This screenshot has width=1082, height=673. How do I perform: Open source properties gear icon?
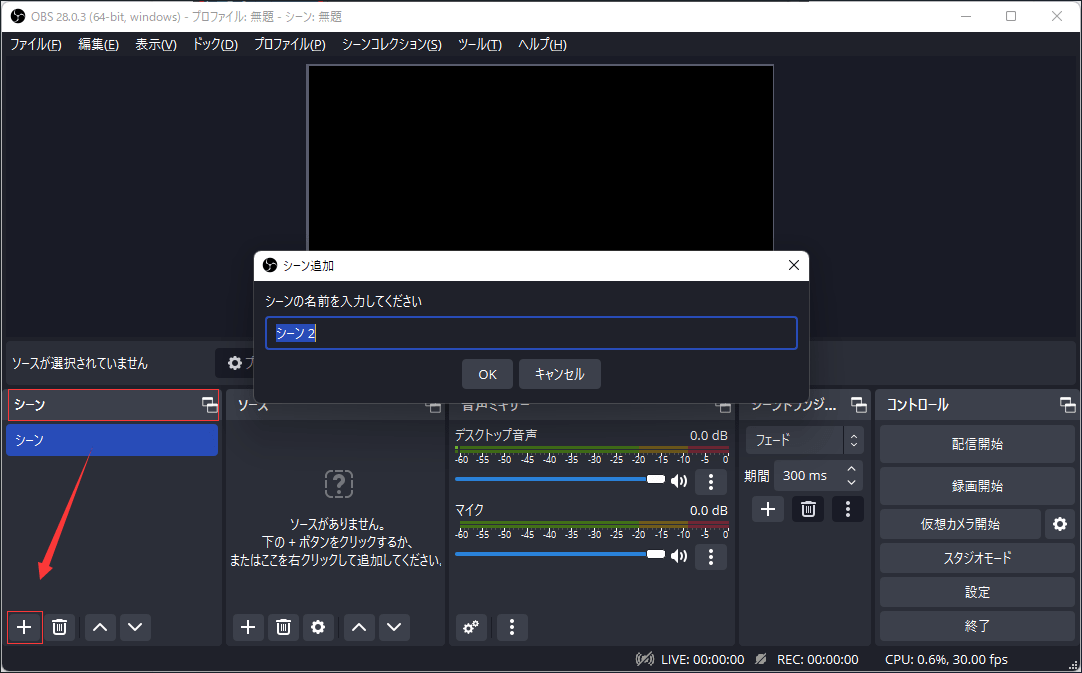(x=318, y=627)
